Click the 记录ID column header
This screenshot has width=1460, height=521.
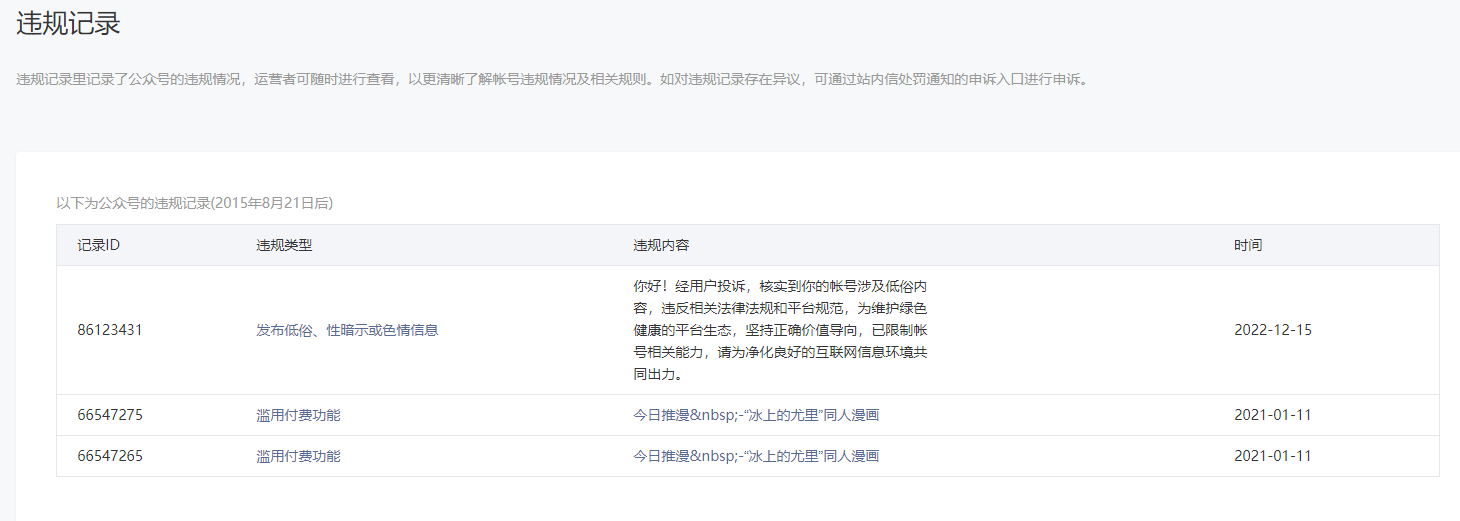coord(98,245)
